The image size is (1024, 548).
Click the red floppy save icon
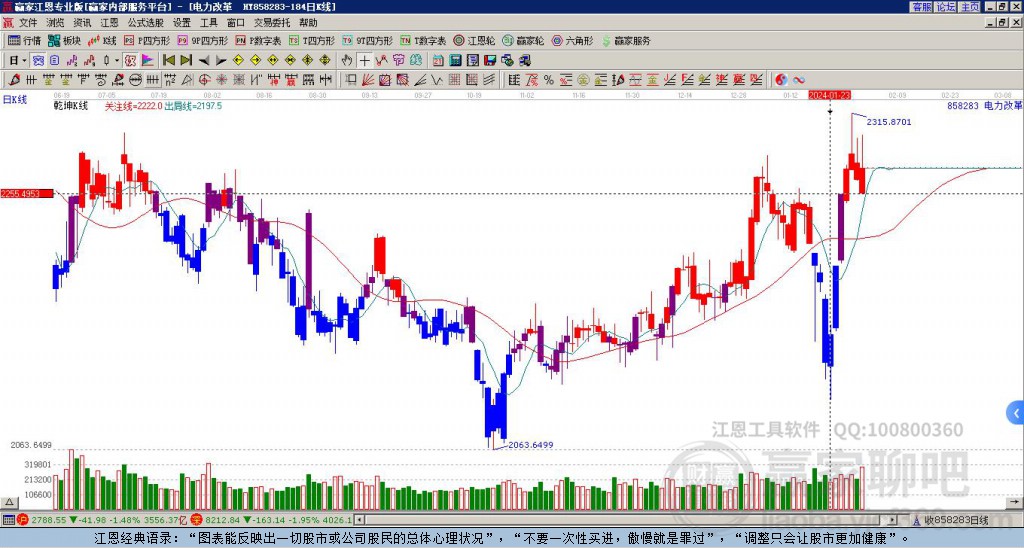click(490, 61)
